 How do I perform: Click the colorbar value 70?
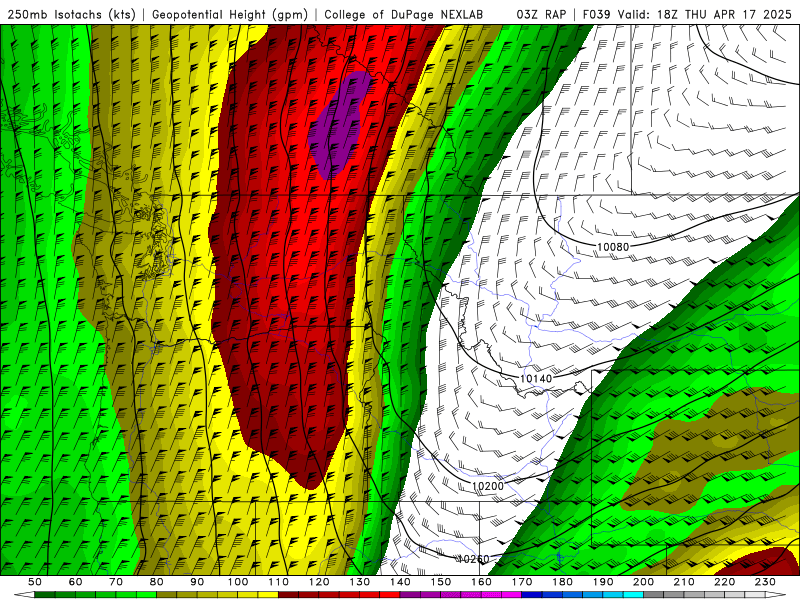(x=116, y=582)
